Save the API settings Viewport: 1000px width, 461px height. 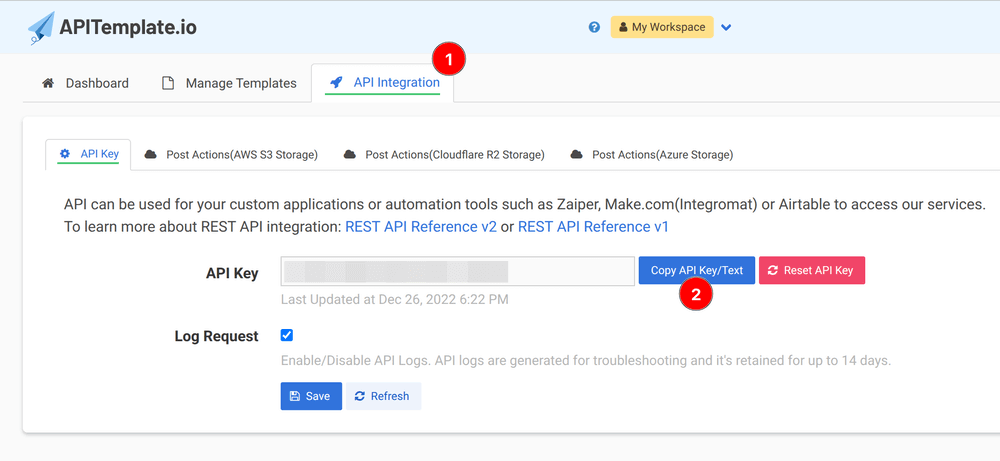311,396
